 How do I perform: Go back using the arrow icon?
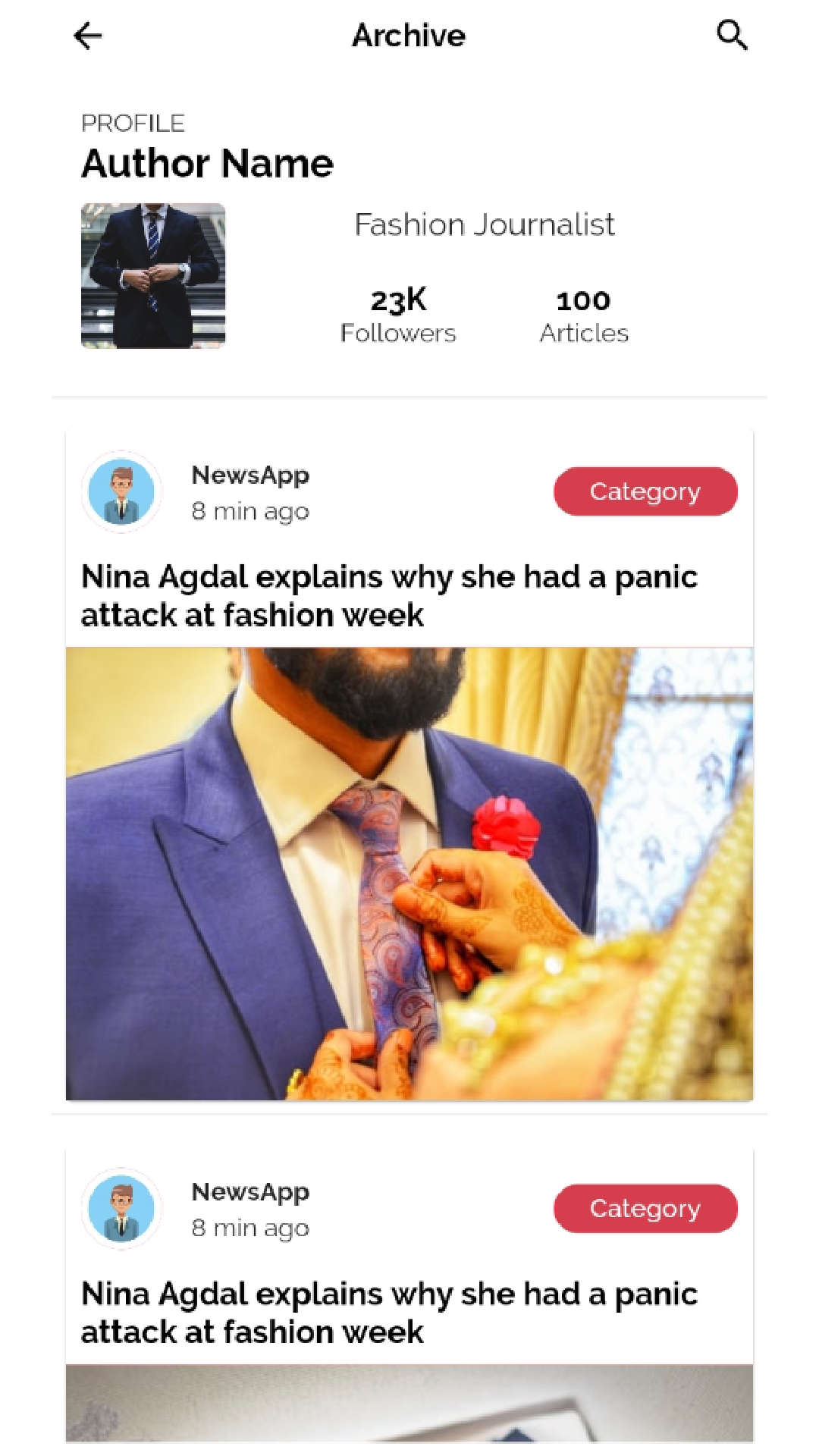point(88,36)
